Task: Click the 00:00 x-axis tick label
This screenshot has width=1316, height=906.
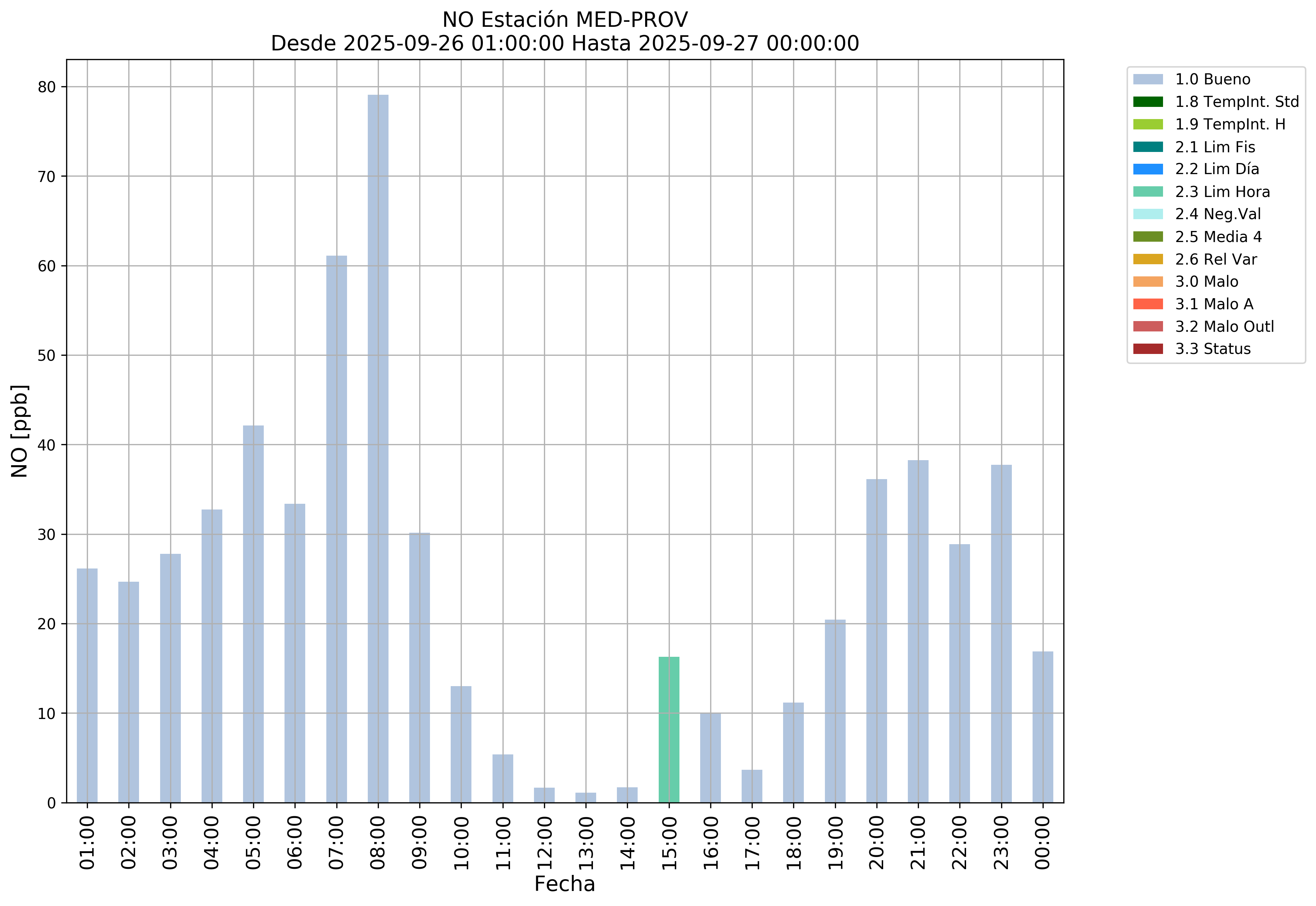Action: pos(1043,843)
